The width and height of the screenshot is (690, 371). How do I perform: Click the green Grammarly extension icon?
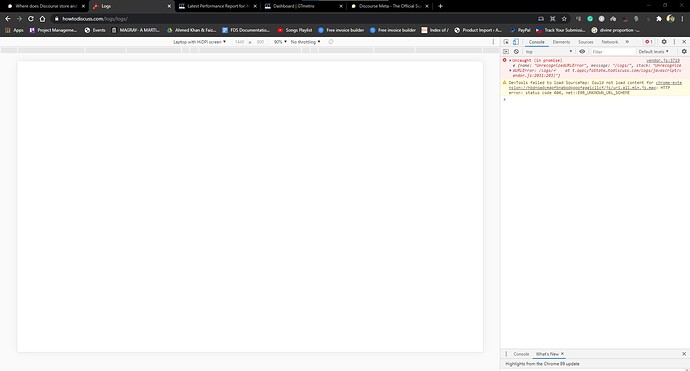tap(590, 19)
